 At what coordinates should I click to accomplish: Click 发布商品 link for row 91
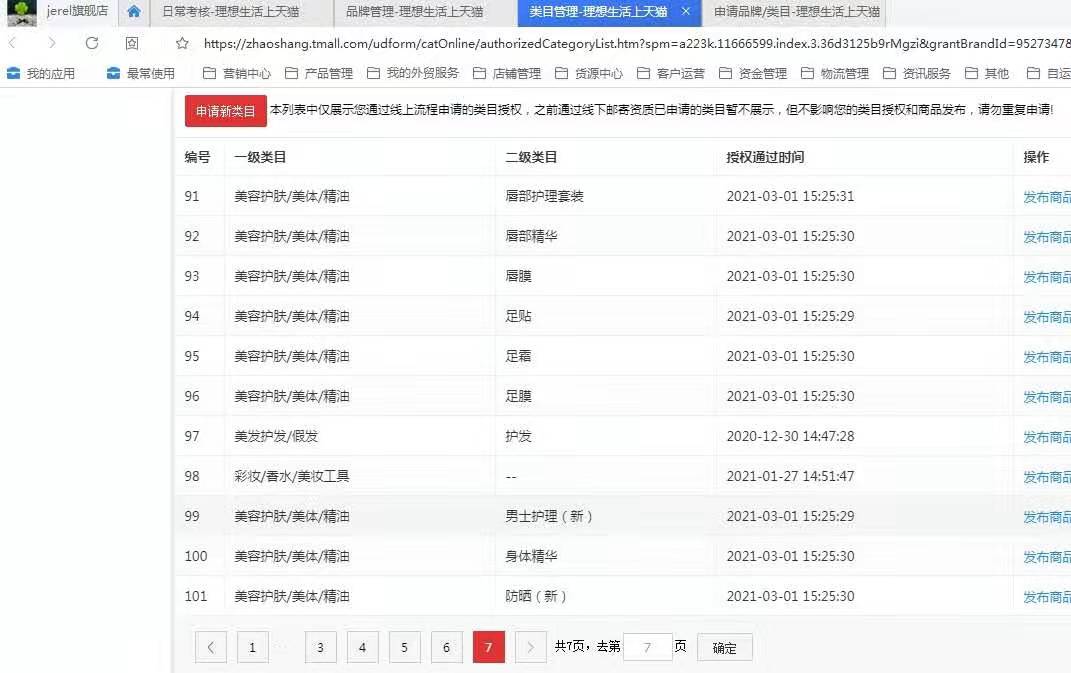1046,197
